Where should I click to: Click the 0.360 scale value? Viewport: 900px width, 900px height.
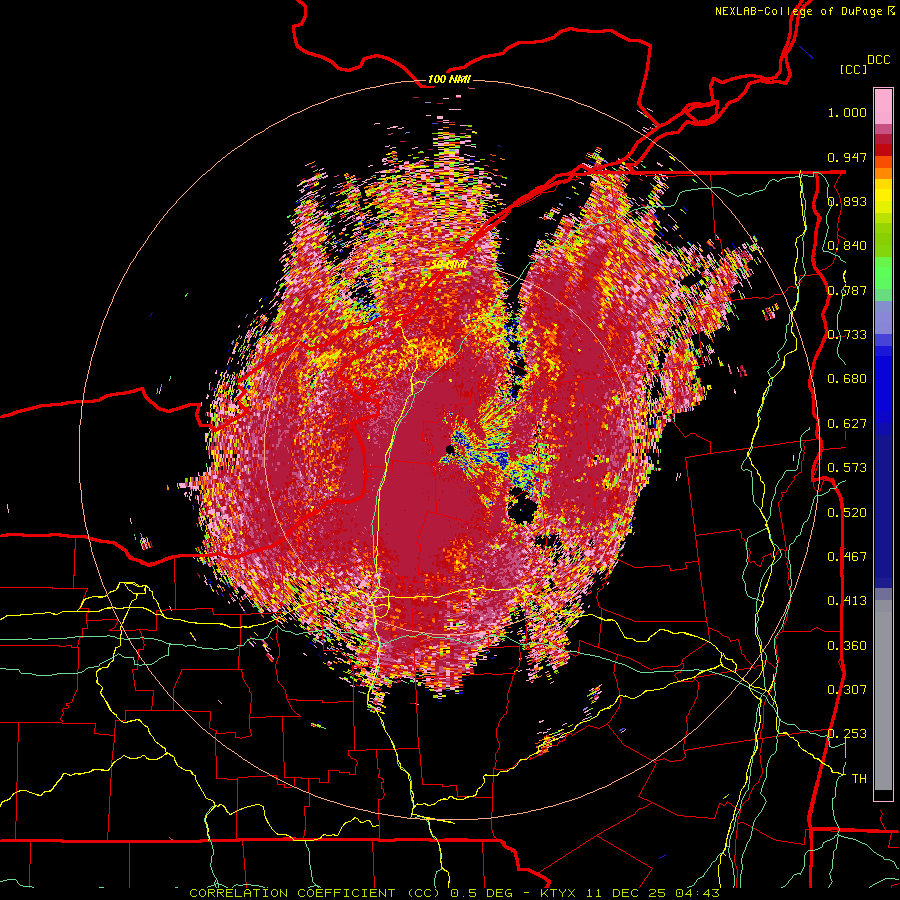847,646
